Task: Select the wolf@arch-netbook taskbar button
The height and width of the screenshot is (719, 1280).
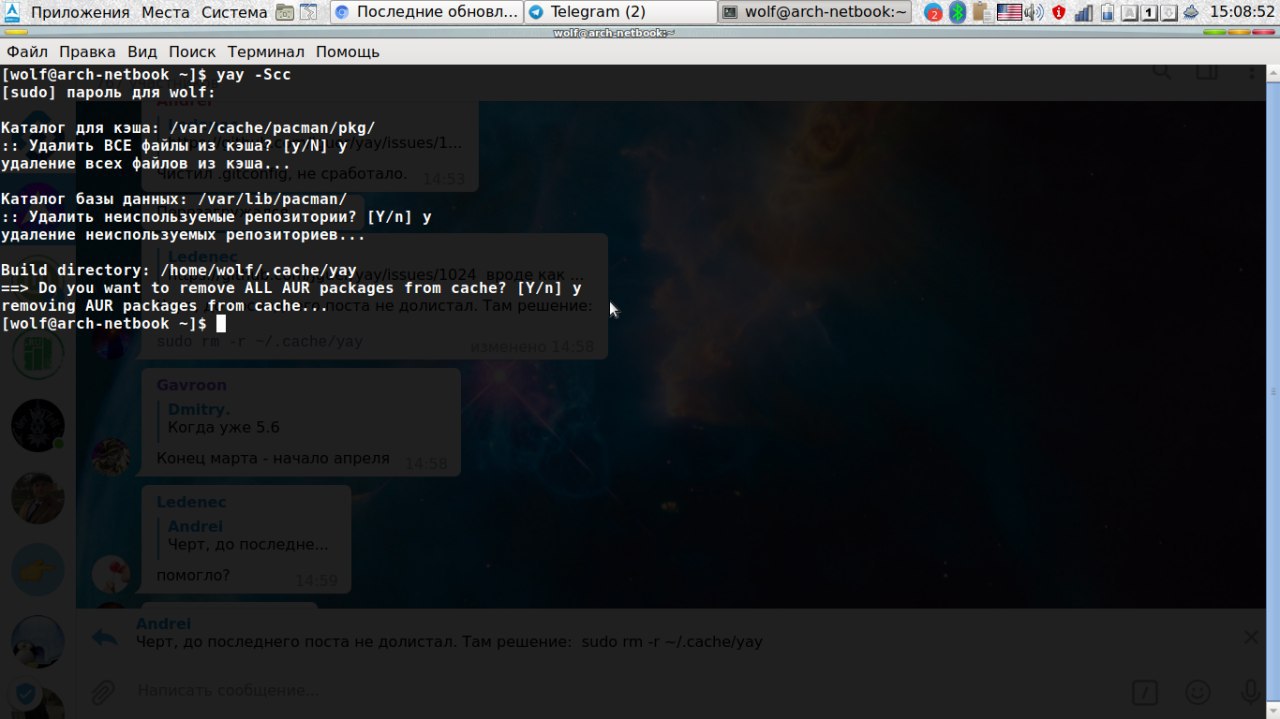Action: click(x=815, y=12)
